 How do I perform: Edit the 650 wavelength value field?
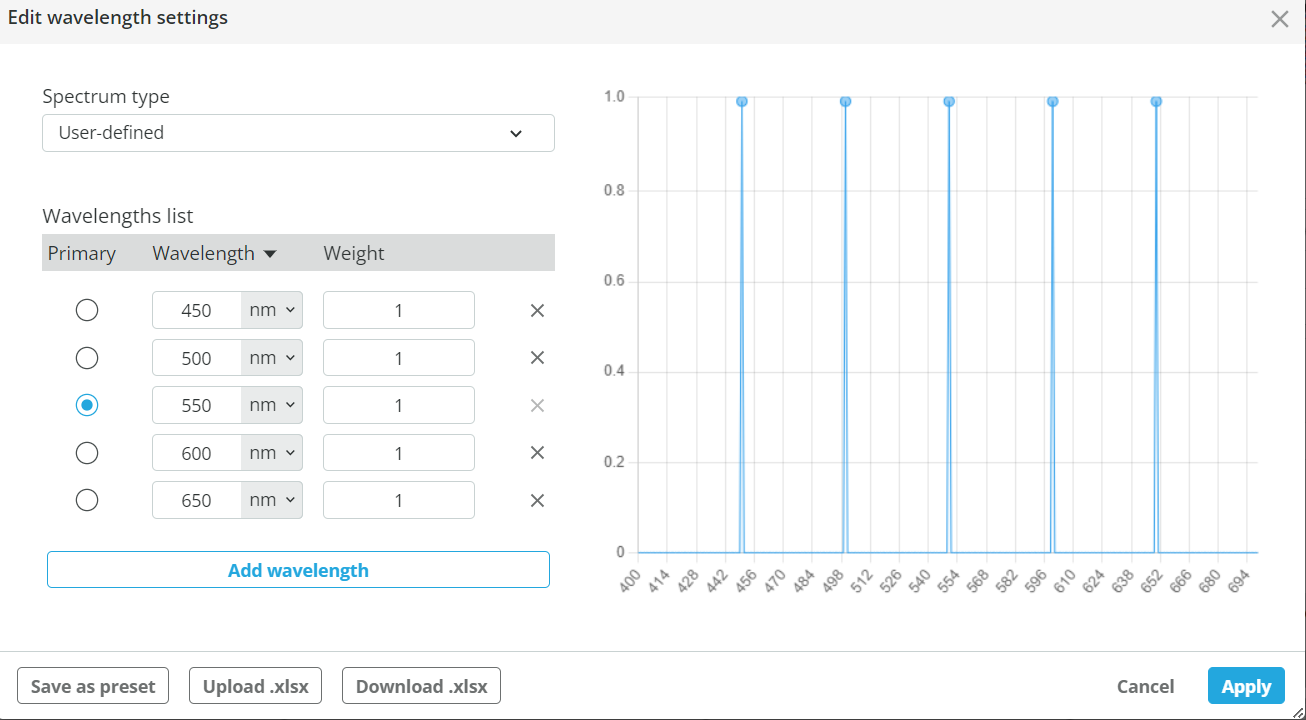click(197, 500)
